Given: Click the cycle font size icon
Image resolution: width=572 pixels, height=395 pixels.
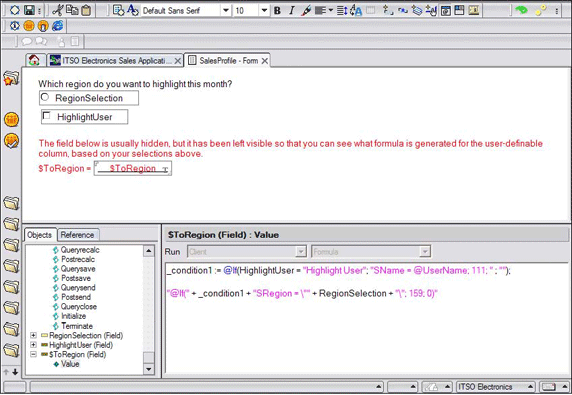Looking at the screenshot, I should tap(356, 11).
